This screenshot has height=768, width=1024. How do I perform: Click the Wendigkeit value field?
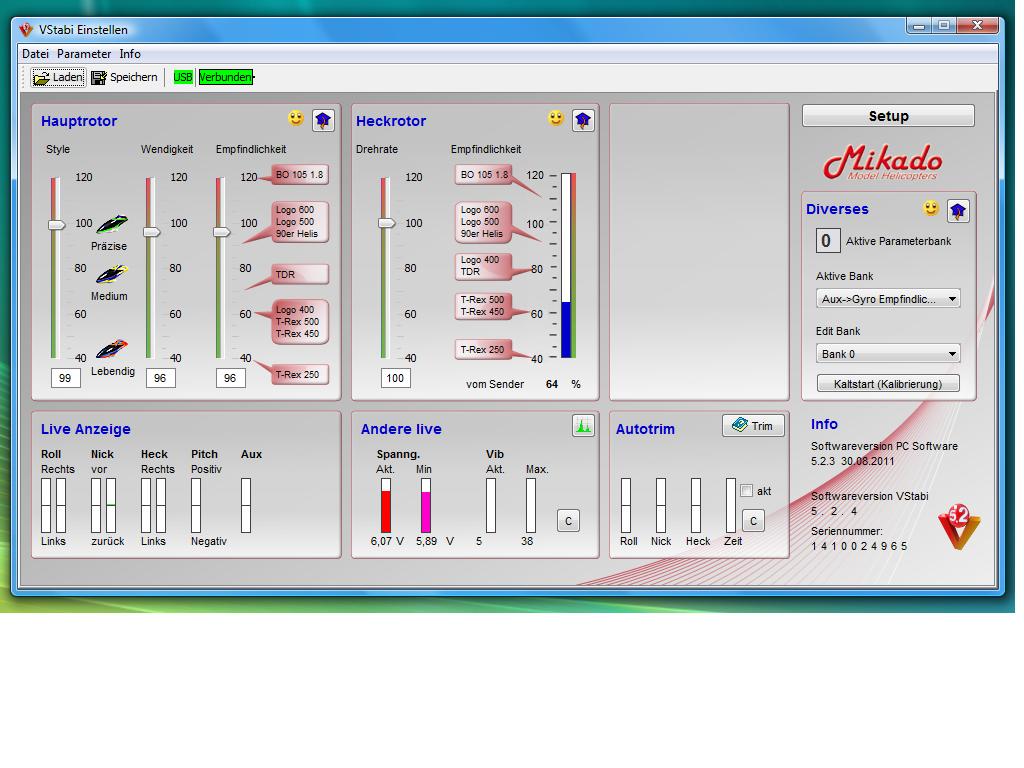[x=161, y=377]
